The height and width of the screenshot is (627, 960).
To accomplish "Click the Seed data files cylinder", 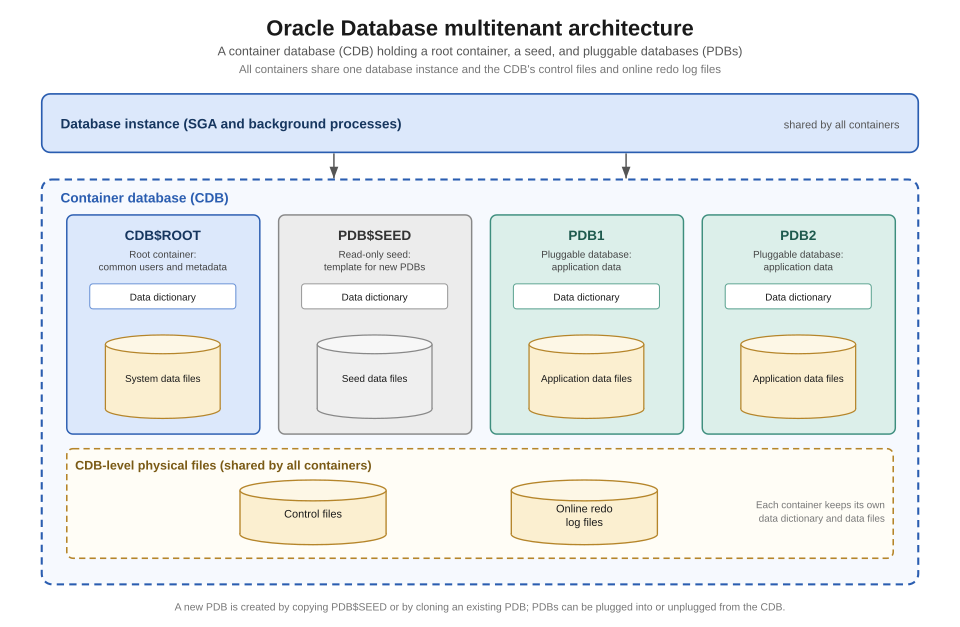I will click(375, 377).
